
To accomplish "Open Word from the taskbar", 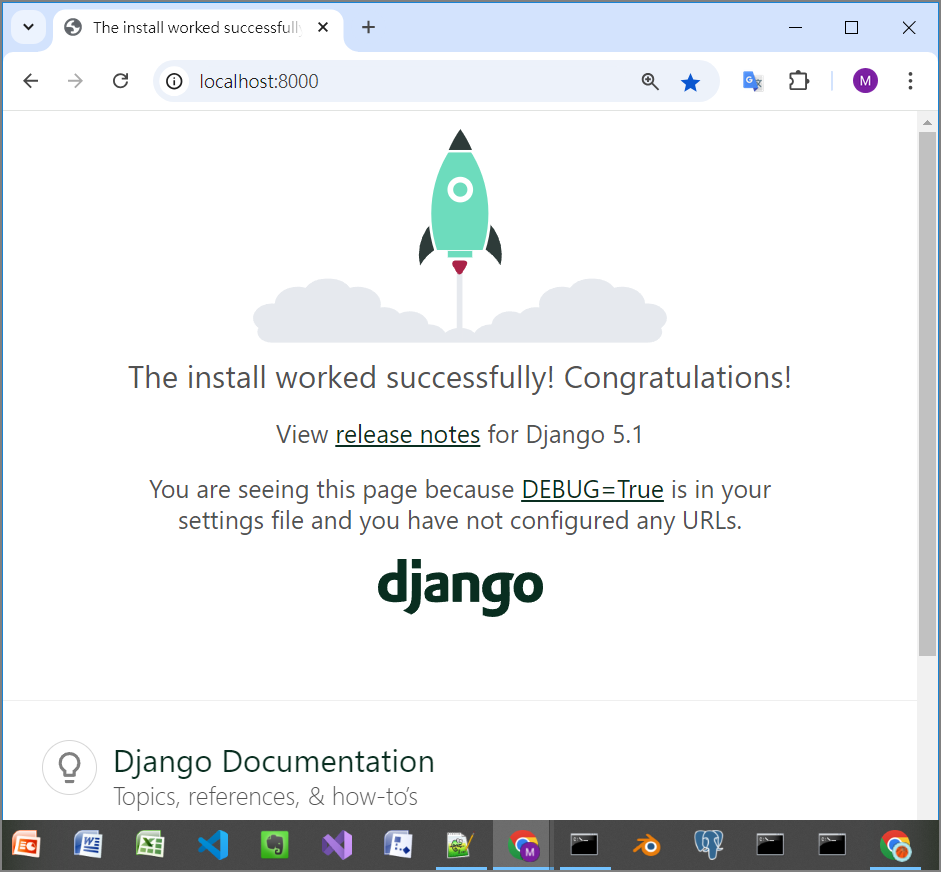I will click(x=88, y=845).
